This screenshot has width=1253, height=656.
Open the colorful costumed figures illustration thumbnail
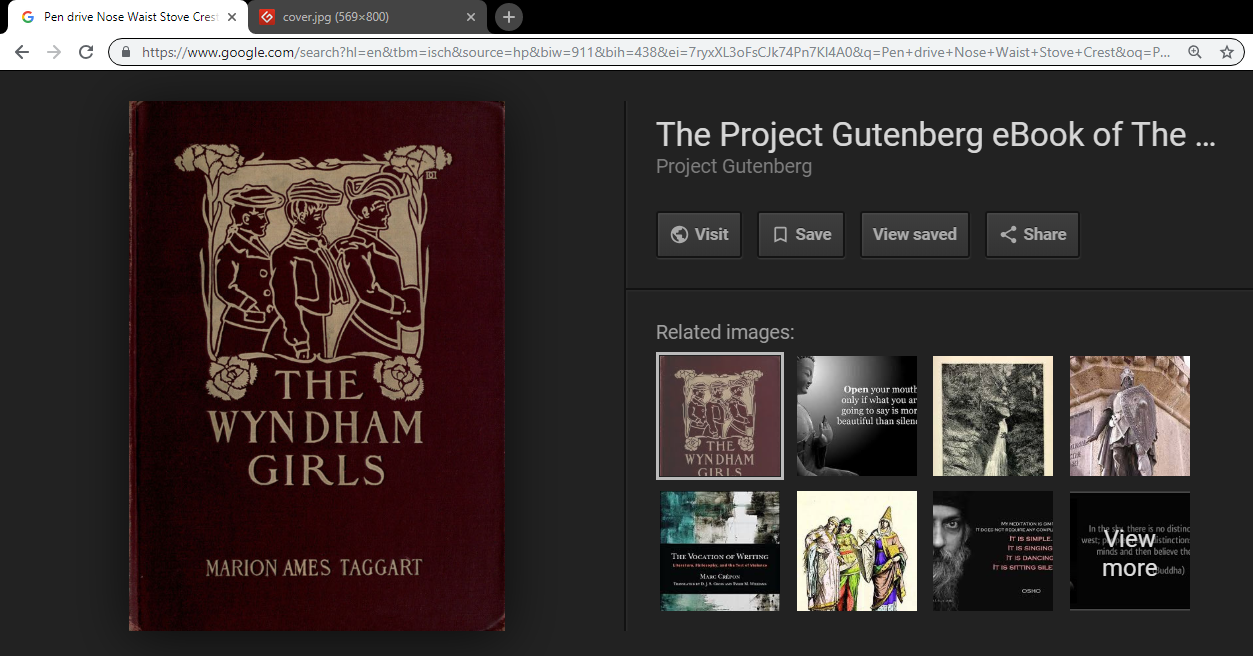click(857, 551)
